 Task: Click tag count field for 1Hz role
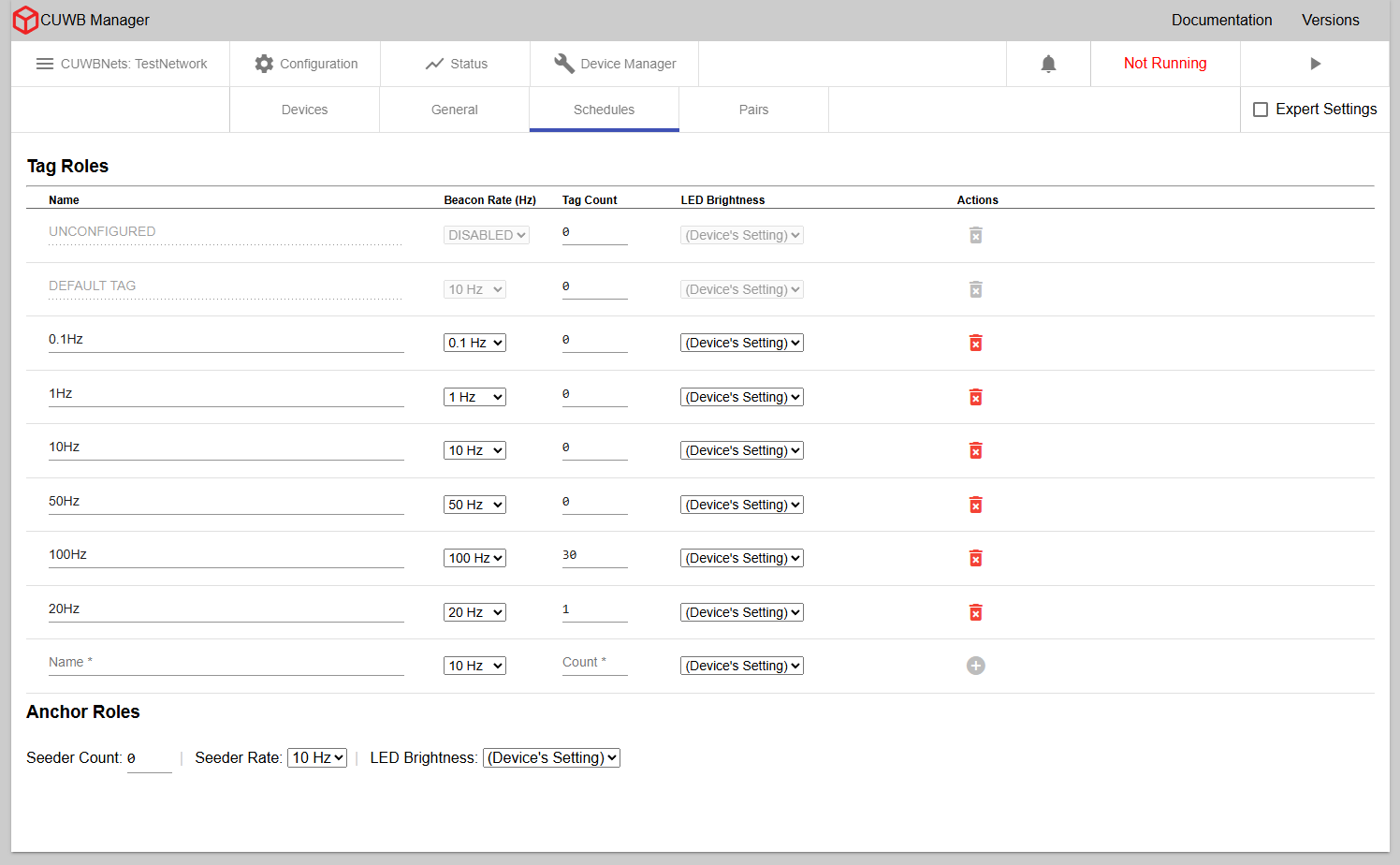(594, 394)
